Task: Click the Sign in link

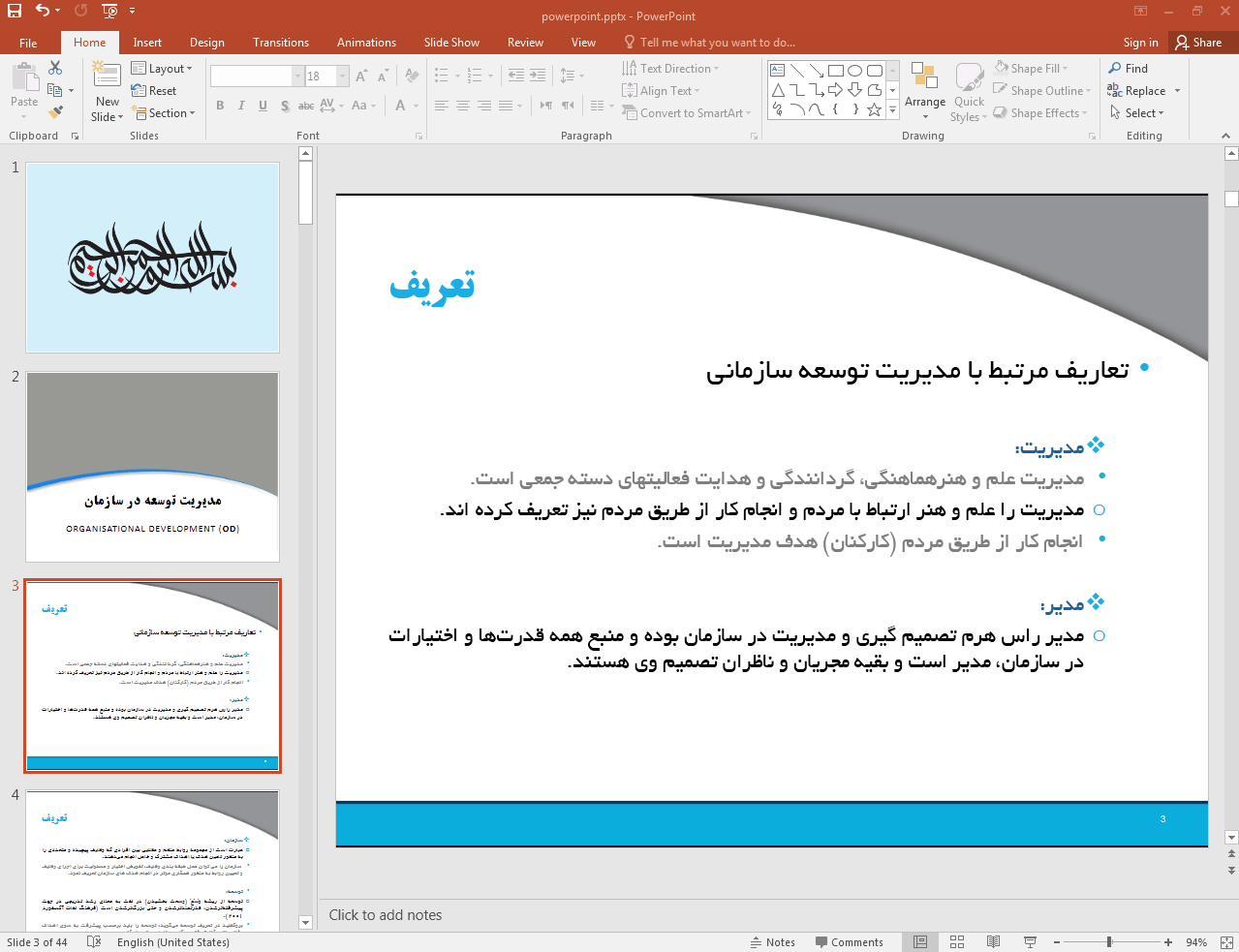Action: (1140, 43)
